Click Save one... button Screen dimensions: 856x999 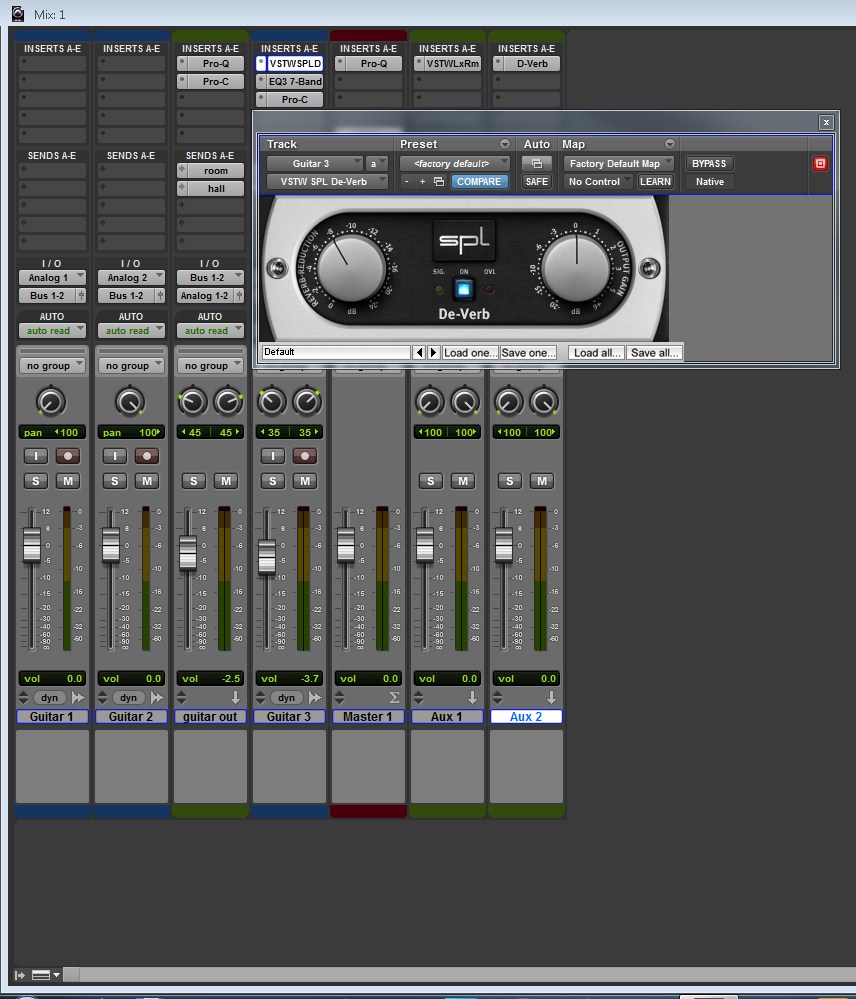click(x=528, y=353)
